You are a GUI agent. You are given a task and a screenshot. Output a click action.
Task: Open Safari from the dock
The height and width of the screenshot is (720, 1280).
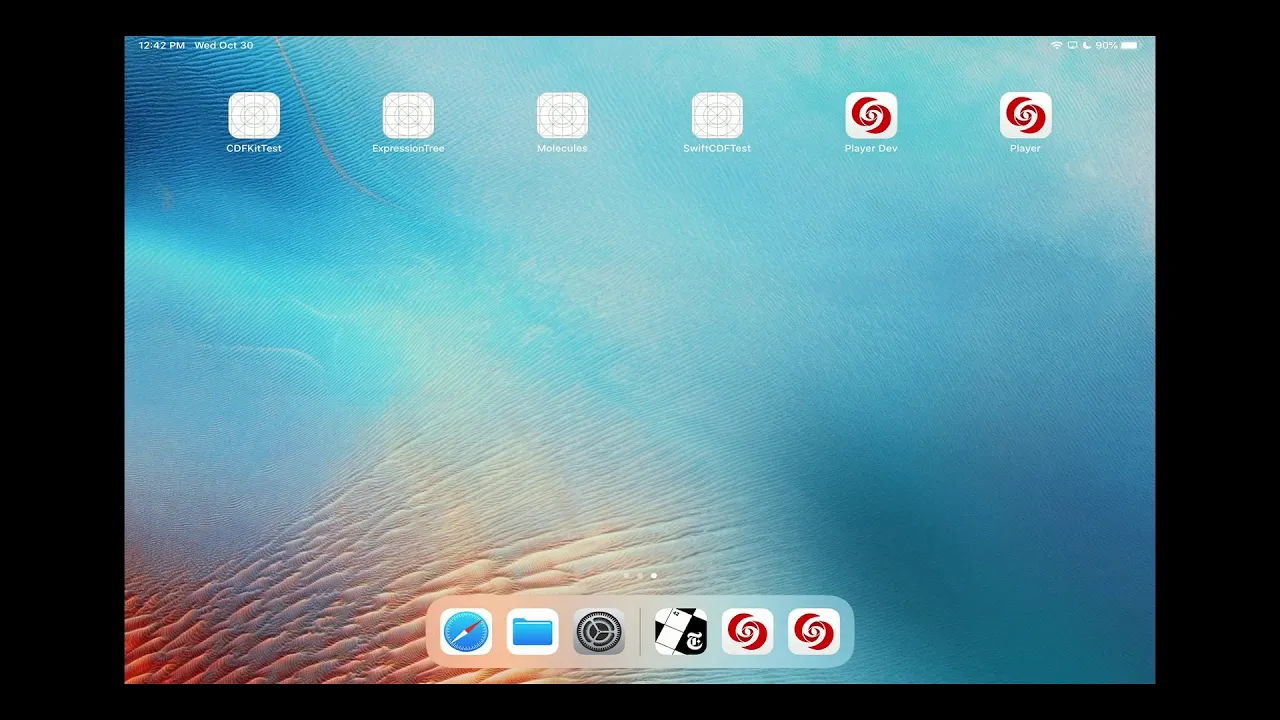click(466, 632)
